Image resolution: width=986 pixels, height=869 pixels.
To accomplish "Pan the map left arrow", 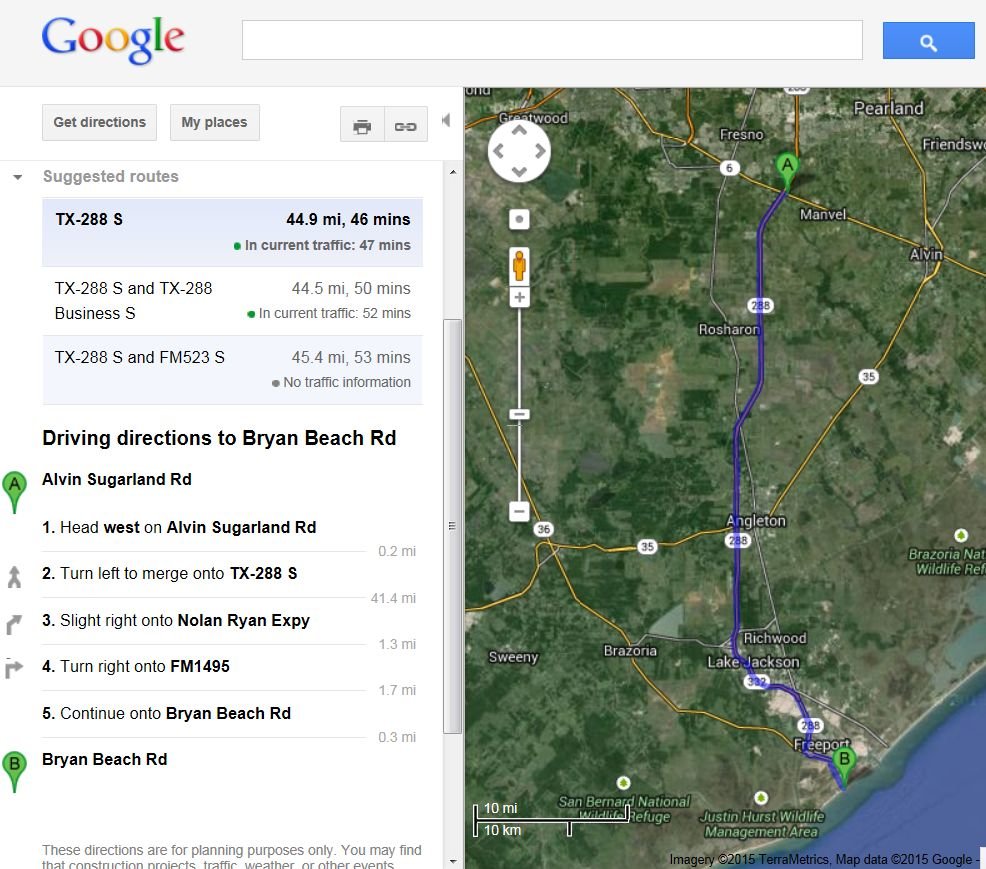I will (x=499, y=151).
